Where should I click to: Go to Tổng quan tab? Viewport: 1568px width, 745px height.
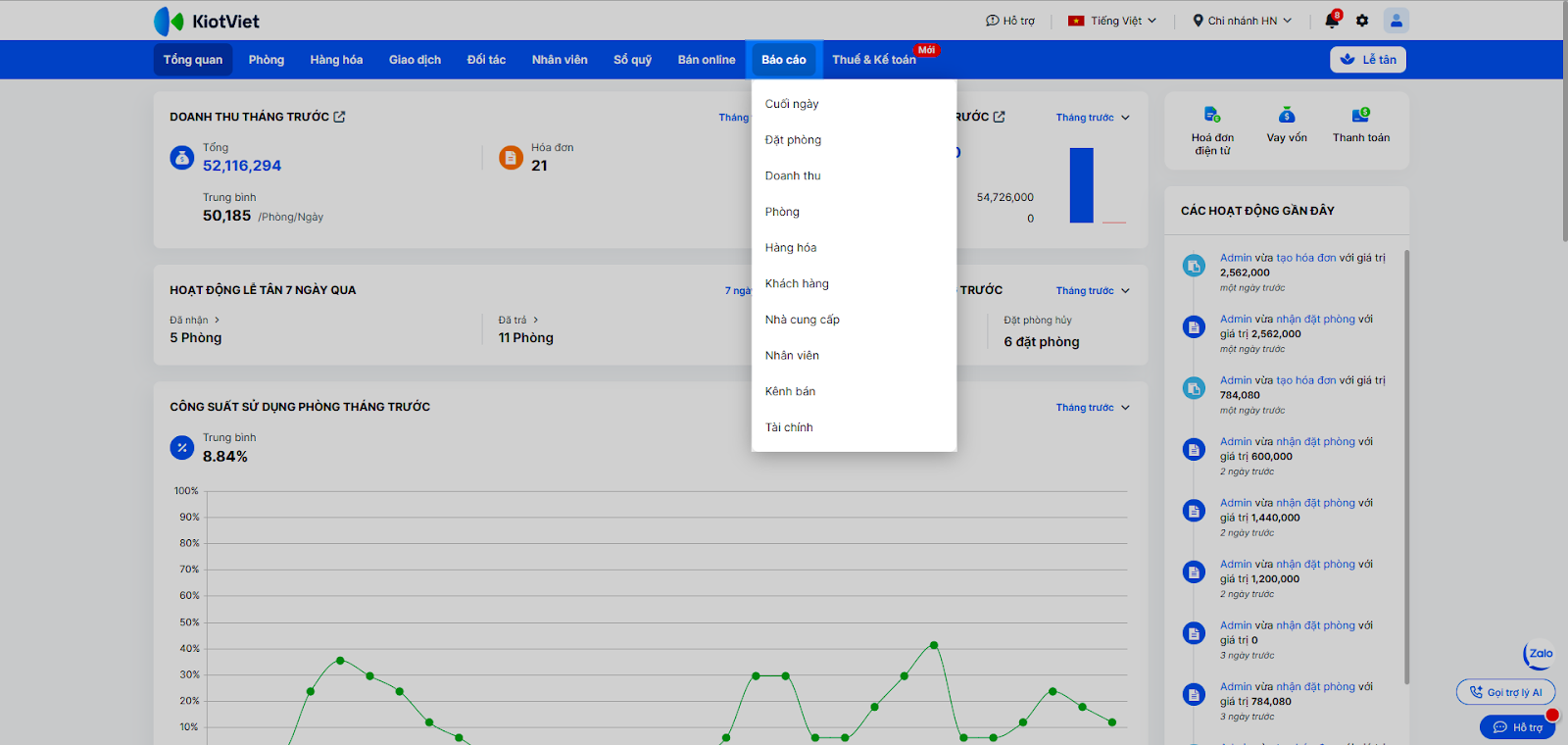[x=193, y=60]
